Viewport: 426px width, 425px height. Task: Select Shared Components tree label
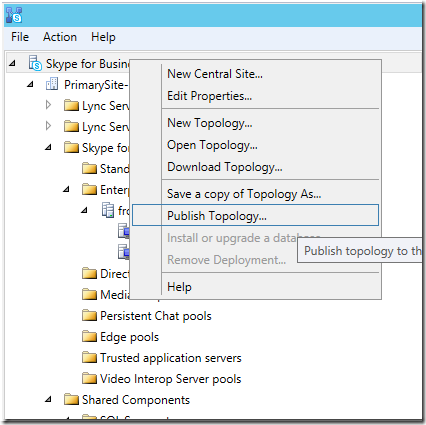click(x=136, y=400)
